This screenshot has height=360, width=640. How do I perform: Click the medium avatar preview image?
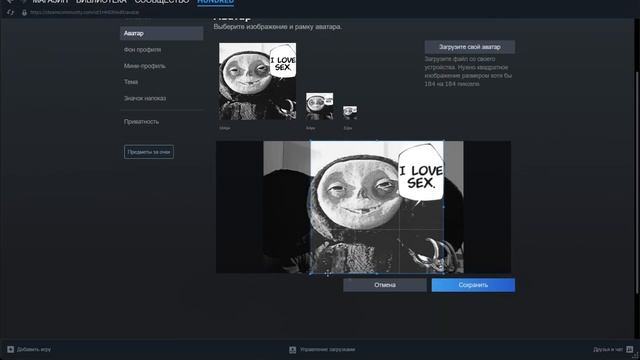tap(320, 106)
